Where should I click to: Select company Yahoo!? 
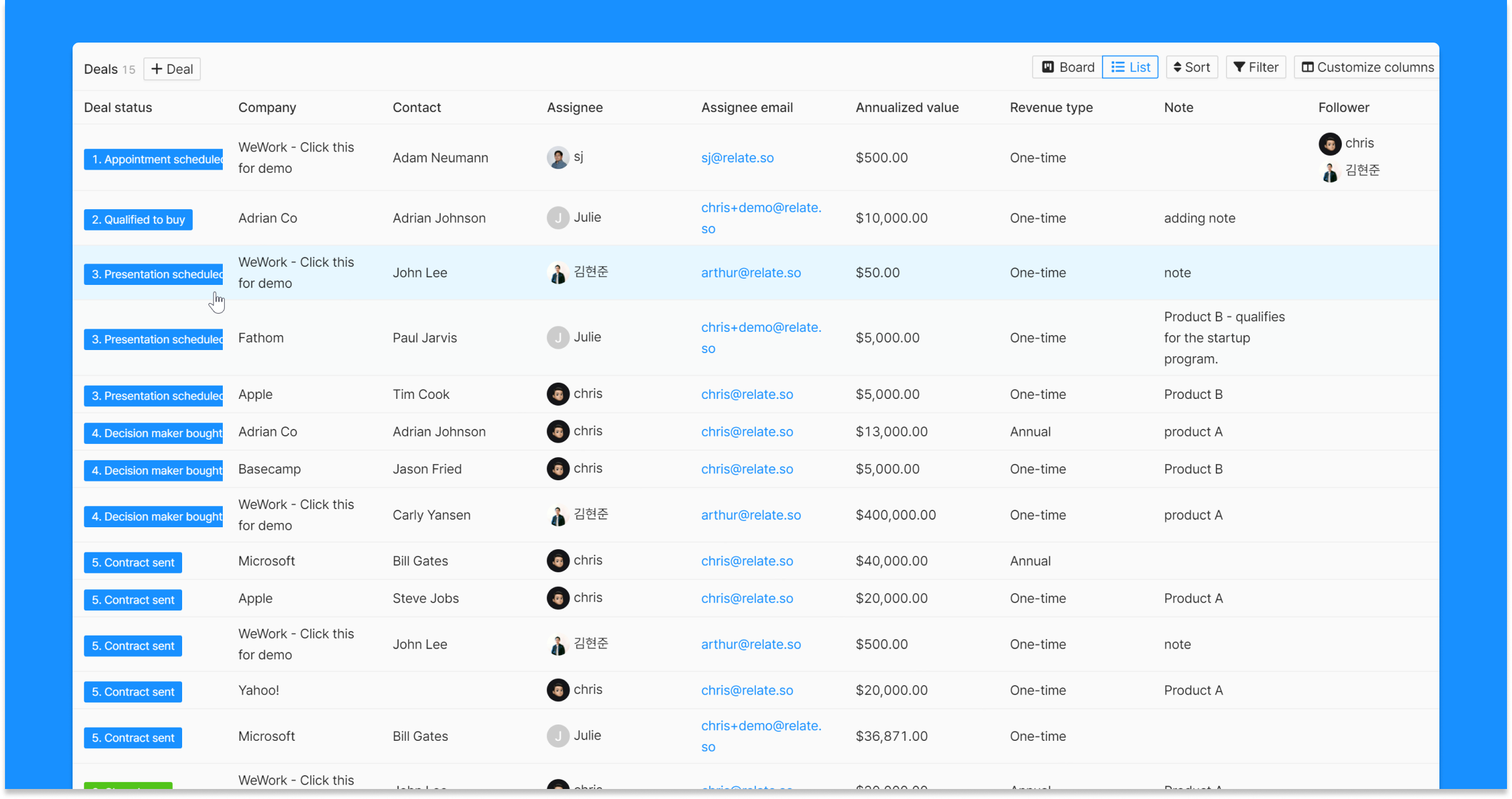click(258, 690)
